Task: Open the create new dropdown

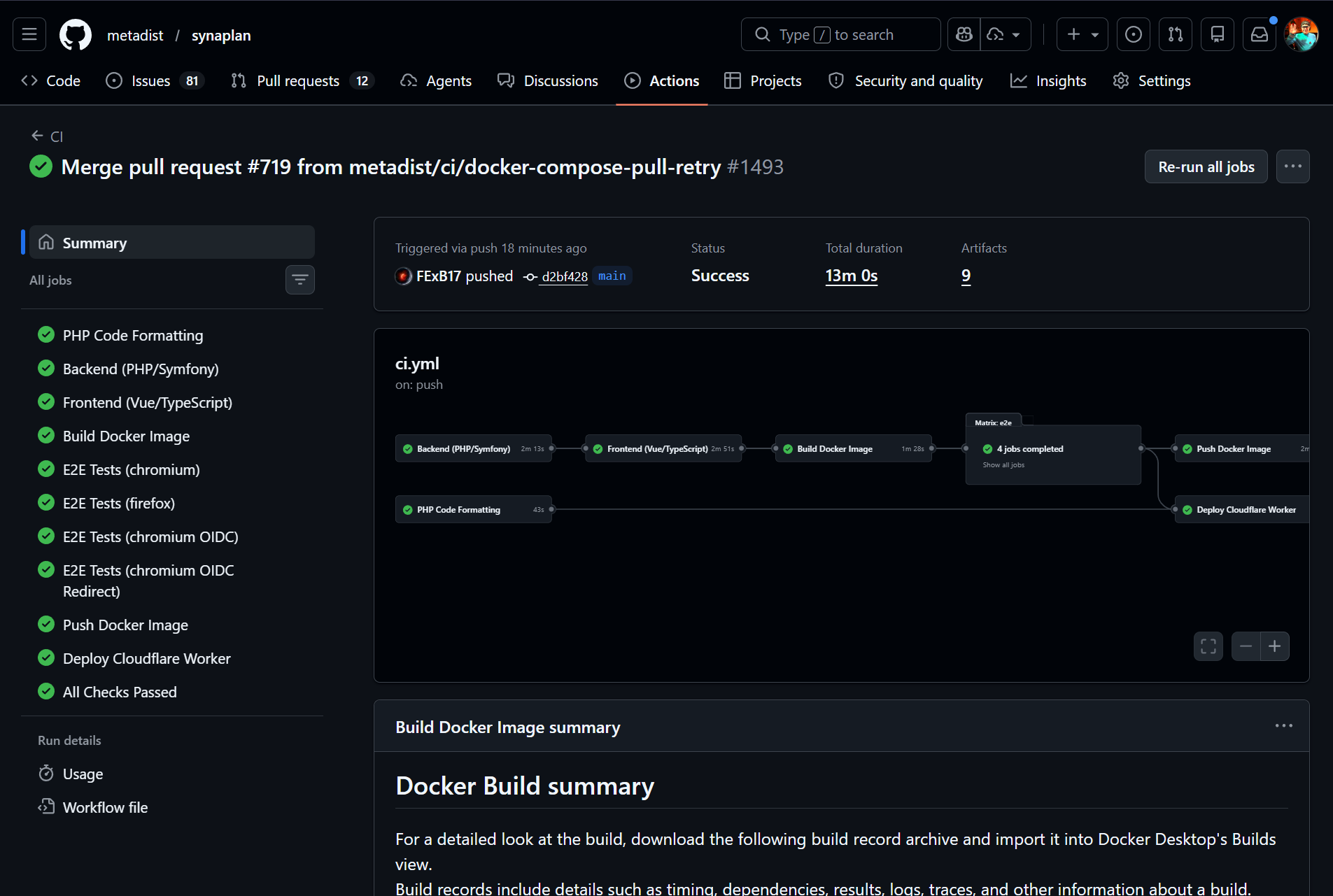Action: (x=1082, y=34)
